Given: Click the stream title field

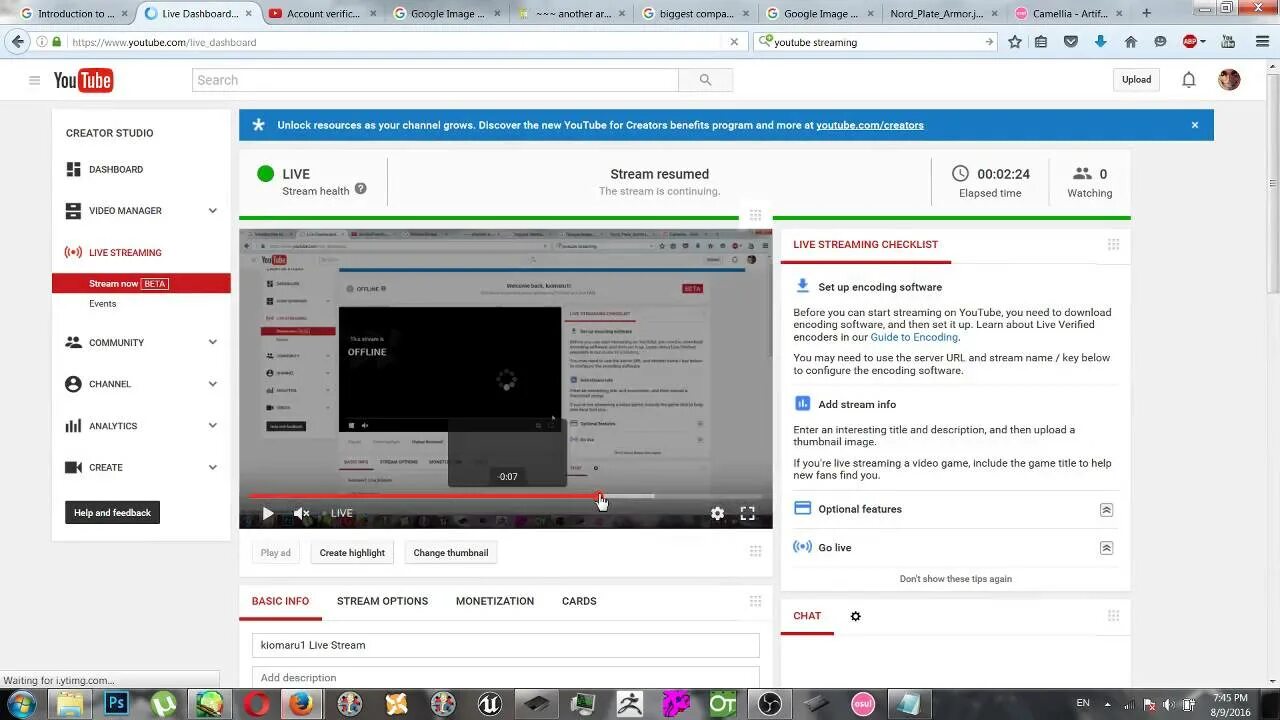Looking at the screenshot, I should 505,645.
